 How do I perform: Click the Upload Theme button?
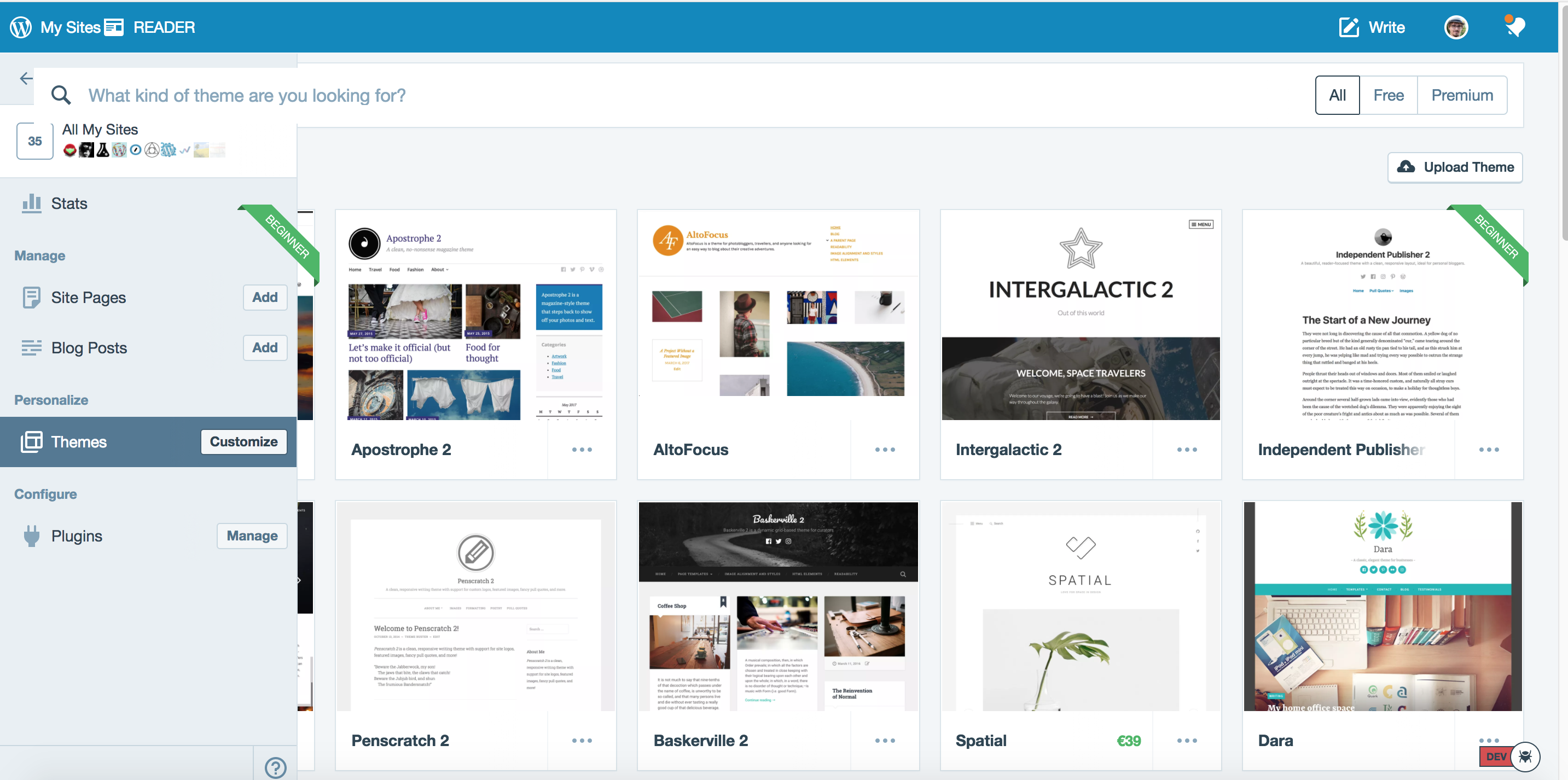click(x=1455, y=167)
